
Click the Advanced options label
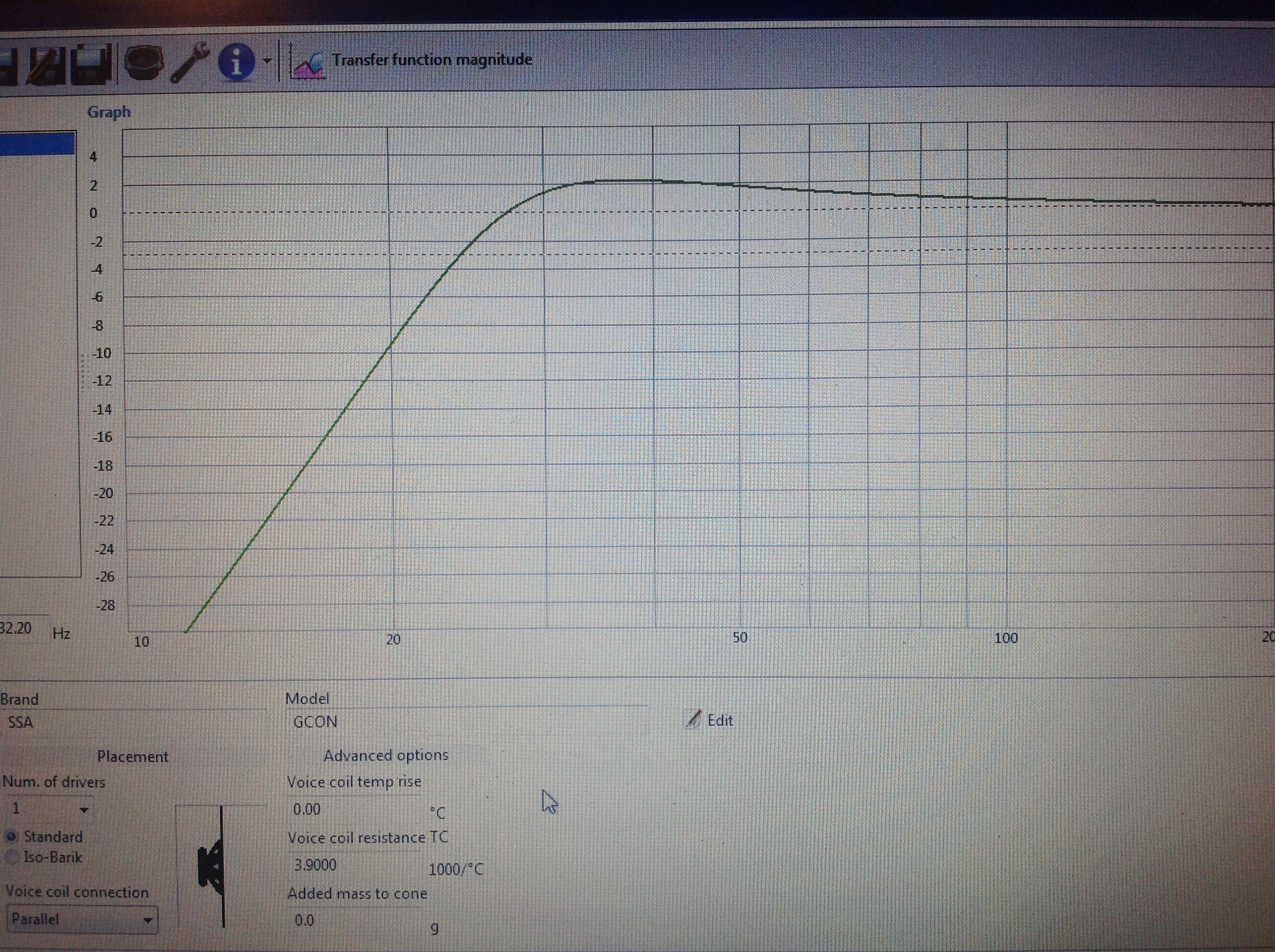pos(386,755)
